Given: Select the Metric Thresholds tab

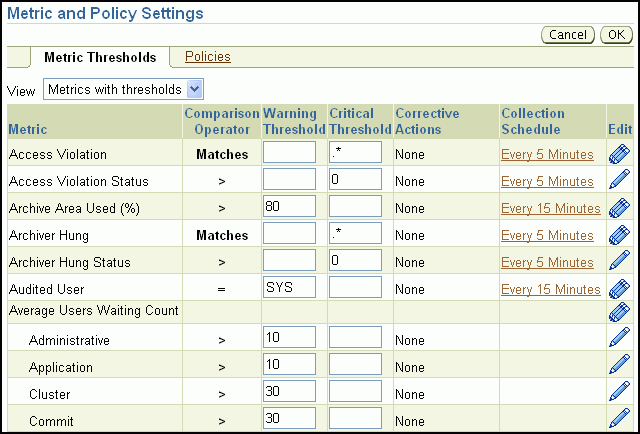Looking at the screenshot, I should click(99, 58).
